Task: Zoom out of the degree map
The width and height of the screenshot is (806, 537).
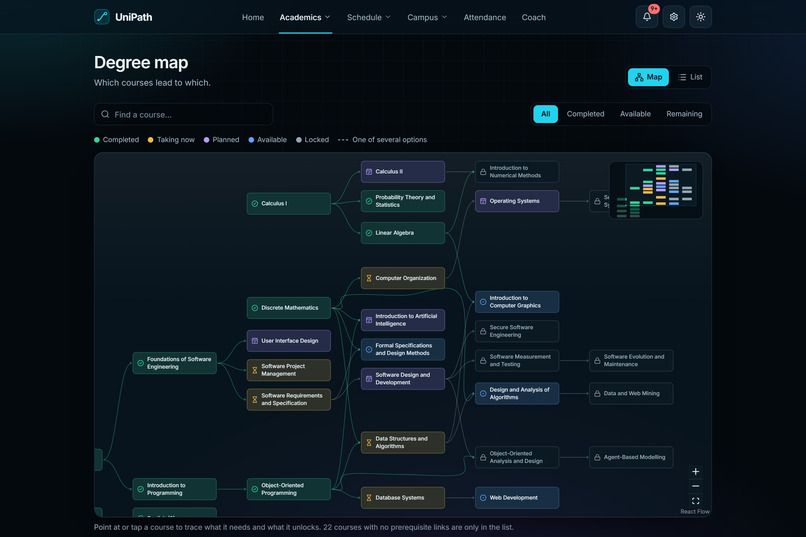Action: [695, 486]
